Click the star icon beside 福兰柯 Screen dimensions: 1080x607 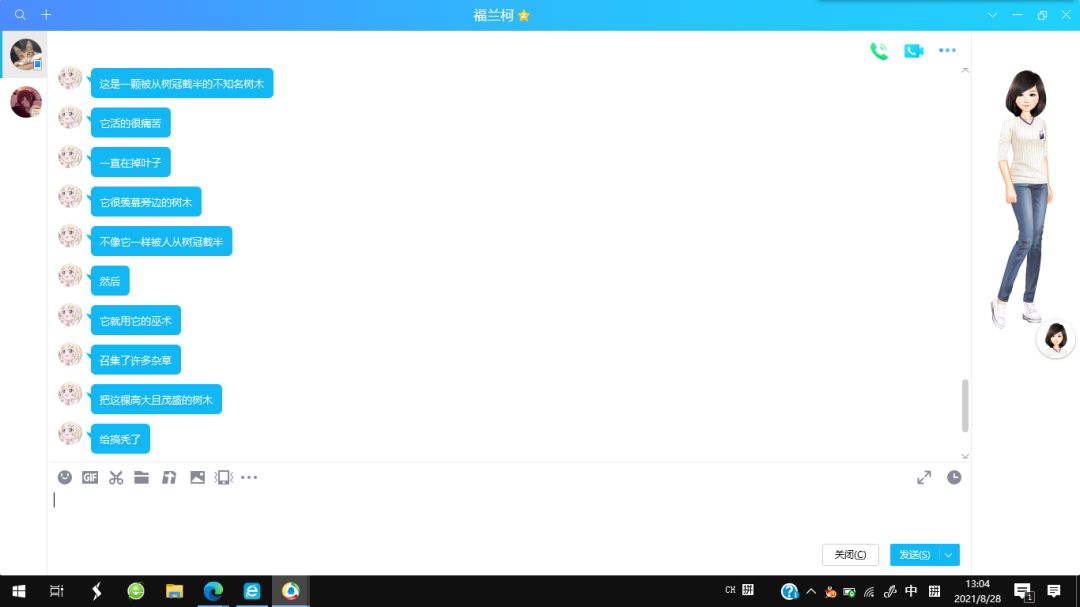coord(524,15)
